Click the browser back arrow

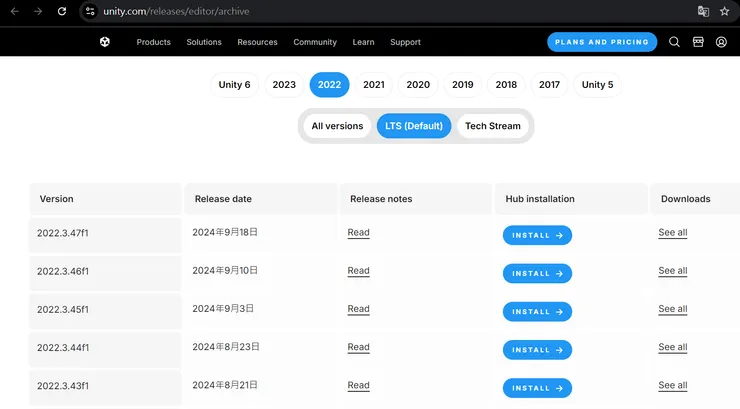tap(15, 11)
